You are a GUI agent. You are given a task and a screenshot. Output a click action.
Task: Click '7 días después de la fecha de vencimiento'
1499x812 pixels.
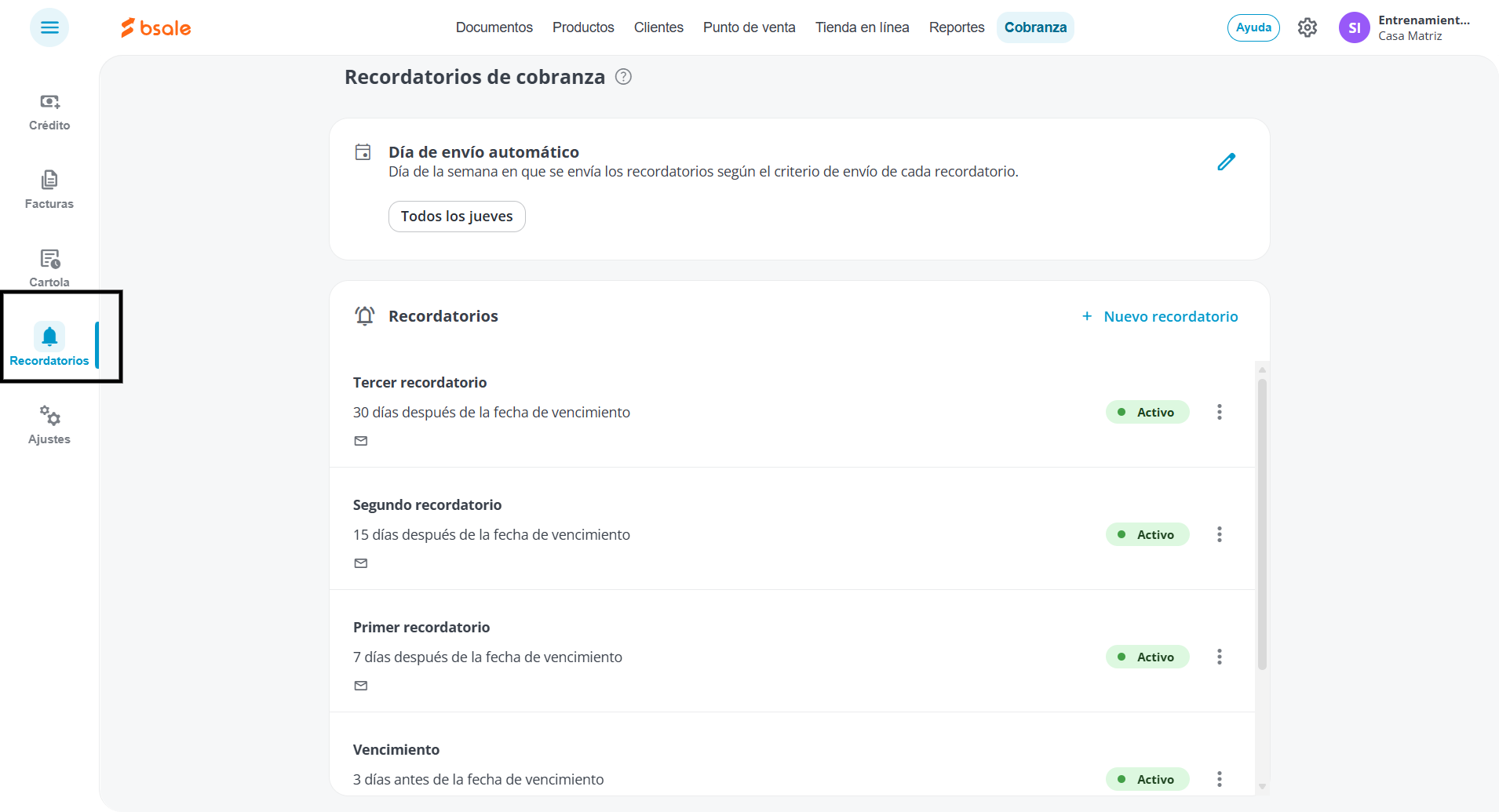coord(487,657)
